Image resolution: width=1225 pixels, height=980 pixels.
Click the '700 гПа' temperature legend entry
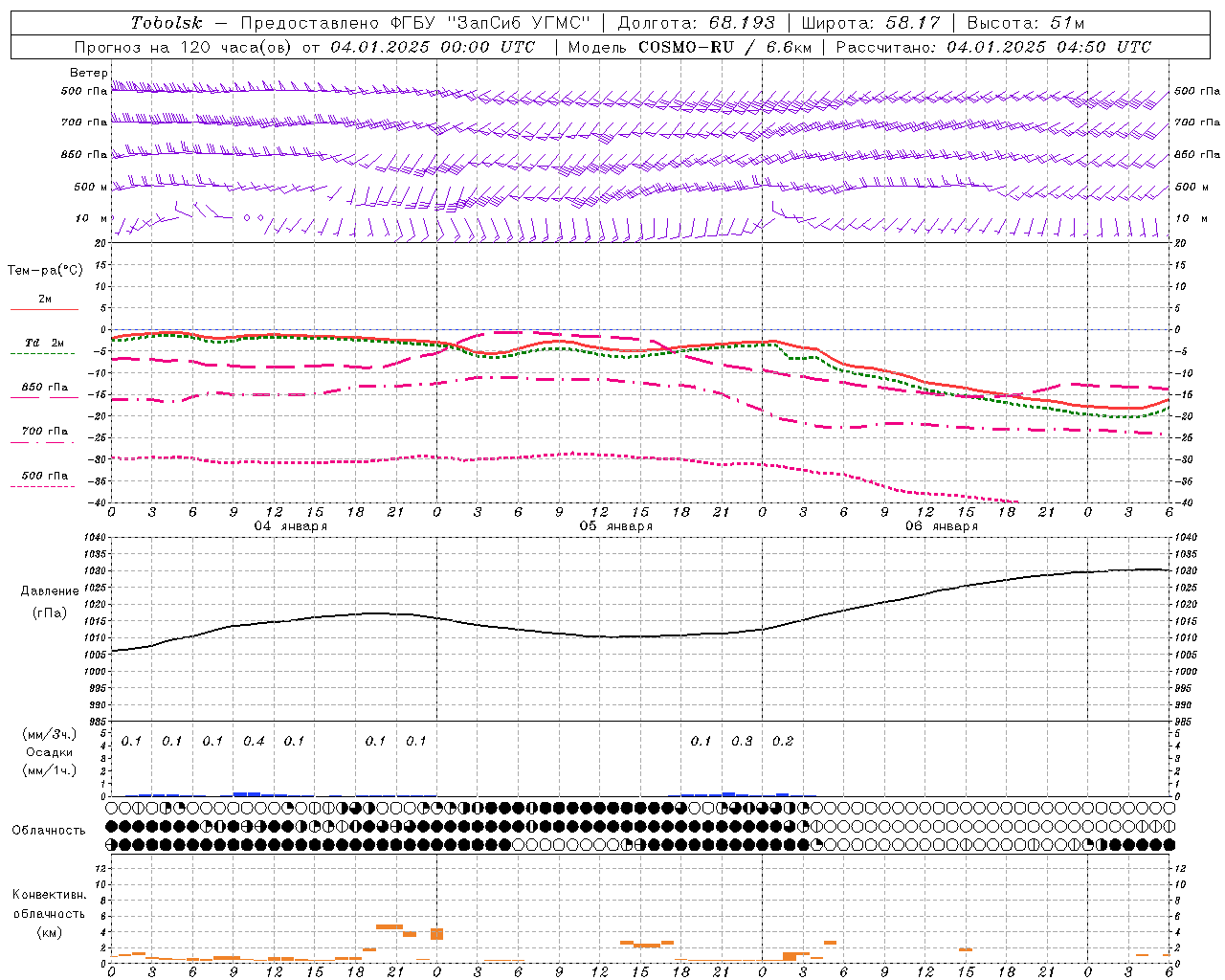pos(45,432)
